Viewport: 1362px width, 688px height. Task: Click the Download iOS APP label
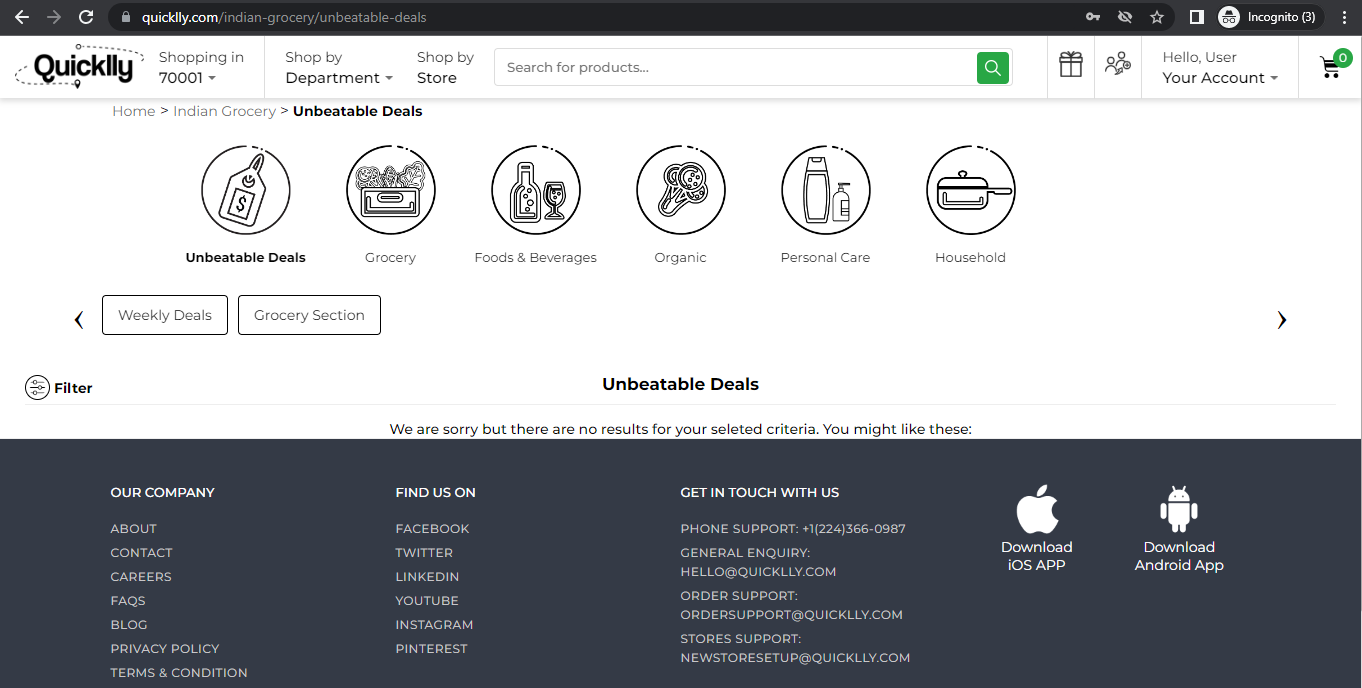click(1037, 556)
